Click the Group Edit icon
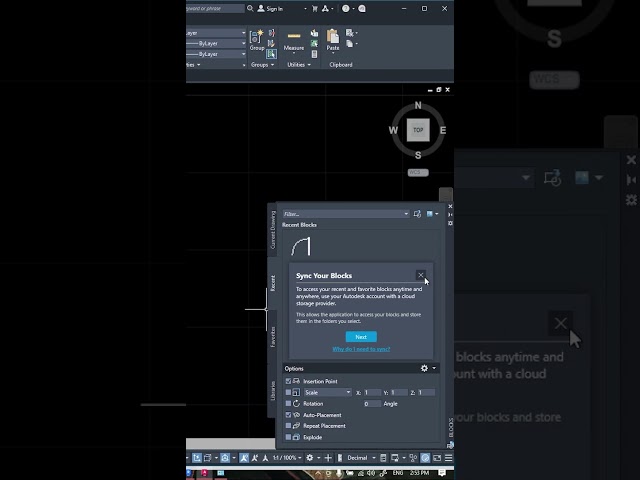The image size is (640, 480). point(271,43)
